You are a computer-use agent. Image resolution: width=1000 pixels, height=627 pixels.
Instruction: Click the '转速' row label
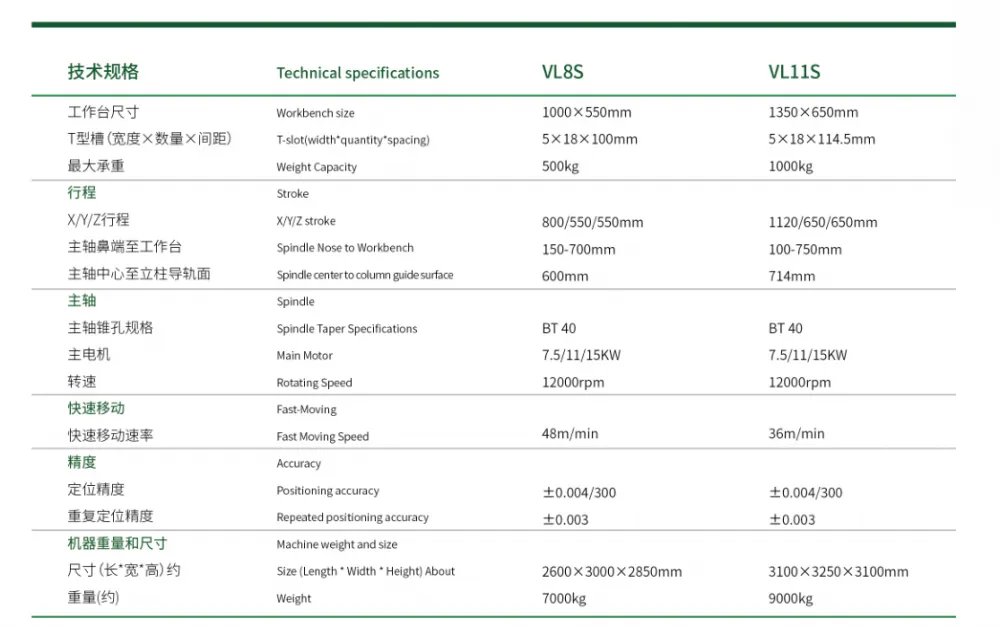[82, 381]
